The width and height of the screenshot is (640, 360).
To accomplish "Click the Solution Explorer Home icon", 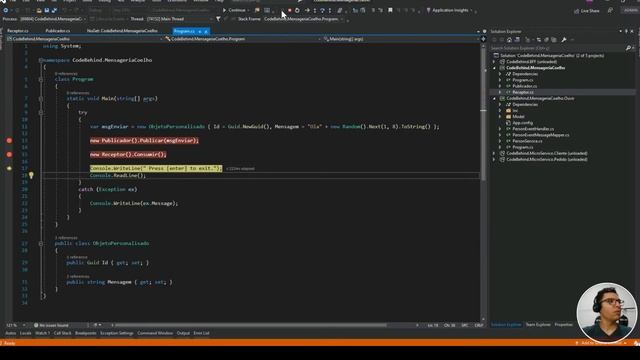I will click(509, 40).
